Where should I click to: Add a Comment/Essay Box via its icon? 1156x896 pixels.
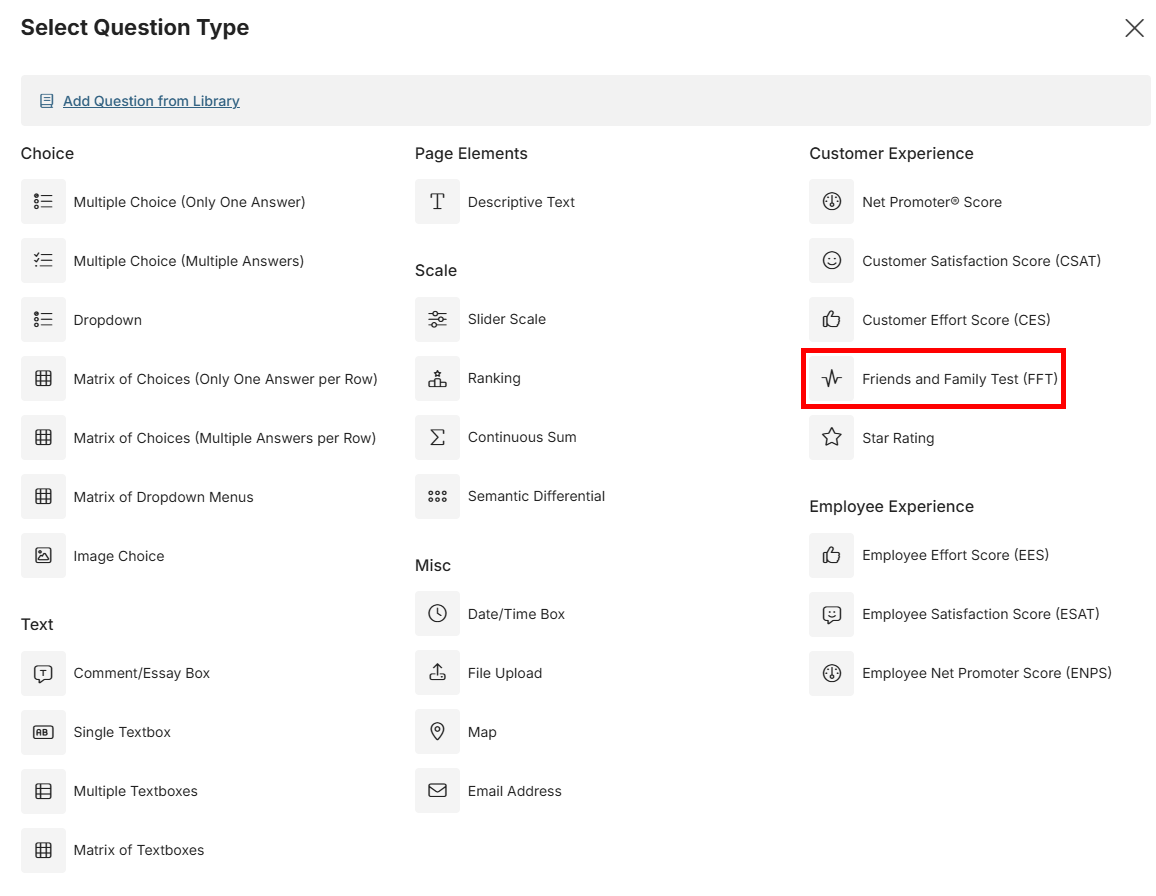43,673
